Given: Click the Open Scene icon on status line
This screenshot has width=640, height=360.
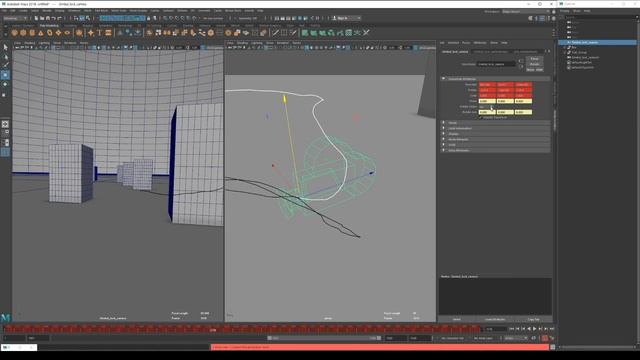Looking at the screenshot, I should [42, 18].
